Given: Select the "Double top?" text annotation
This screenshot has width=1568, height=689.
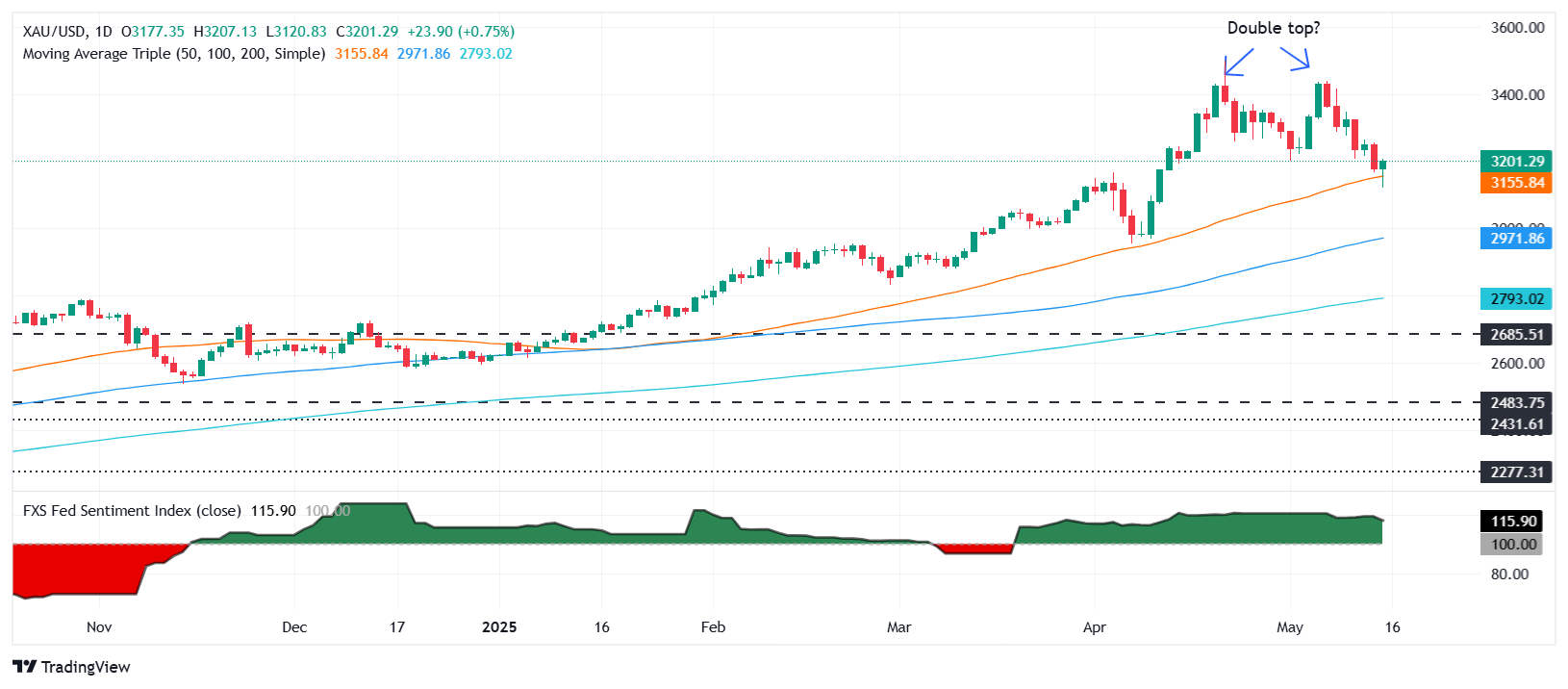Looking at the screenshot, I should click(1273, 28).
